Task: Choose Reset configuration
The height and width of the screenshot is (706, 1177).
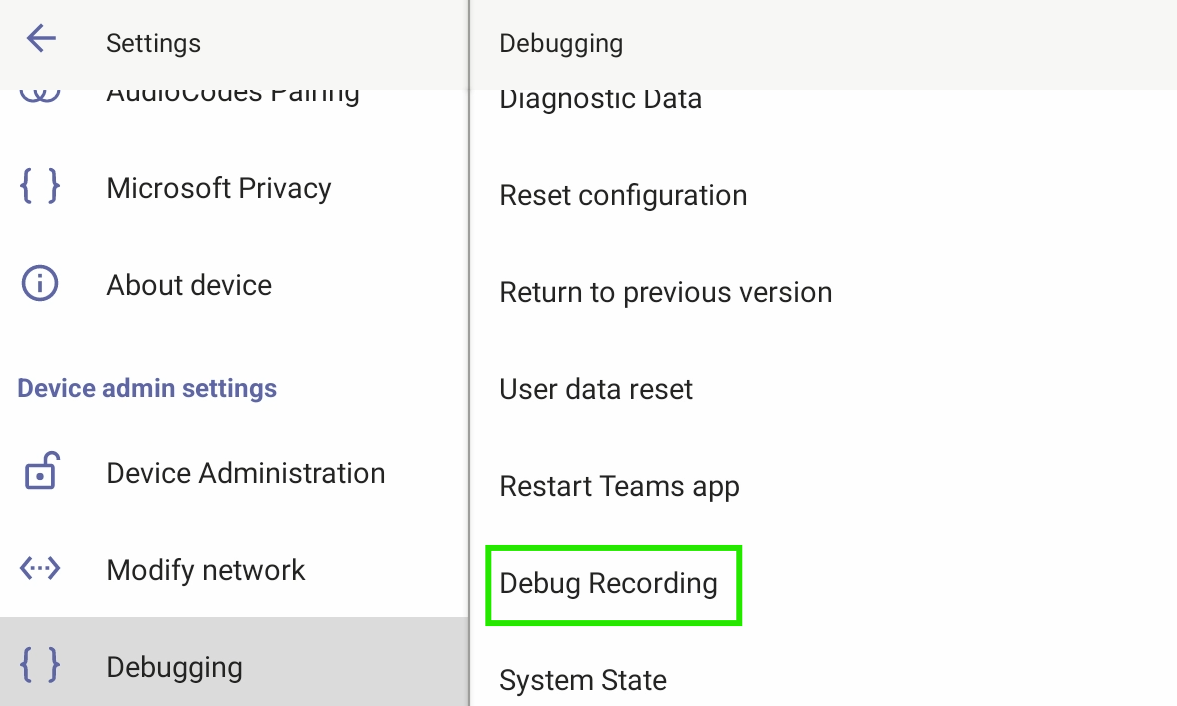Action: pyautogui.click(x=623, y=195)
